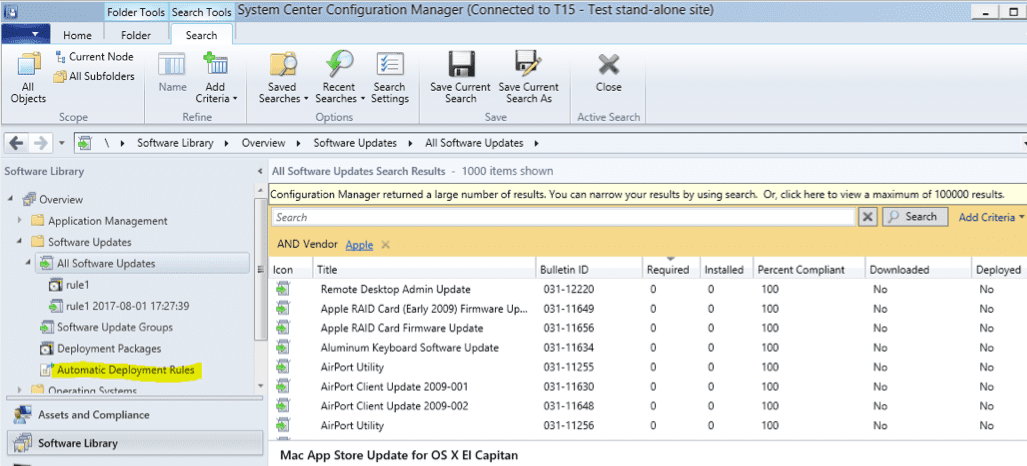Select the Apple RAID Card Firmware Update row
1027x466 pixels.
point(647,328)
